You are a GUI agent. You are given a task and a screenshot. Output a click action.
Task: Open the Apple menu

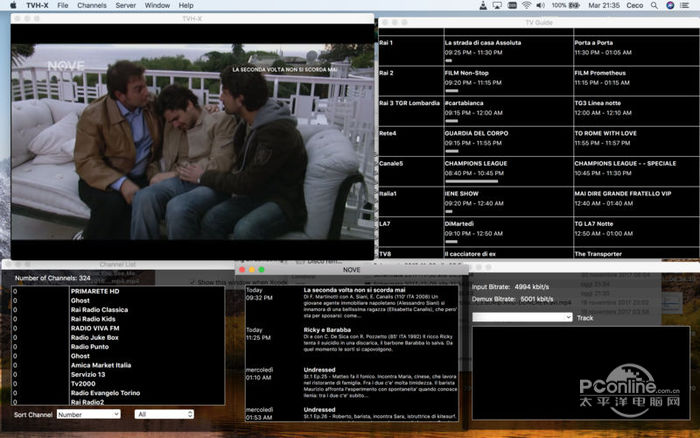(11, 6)
